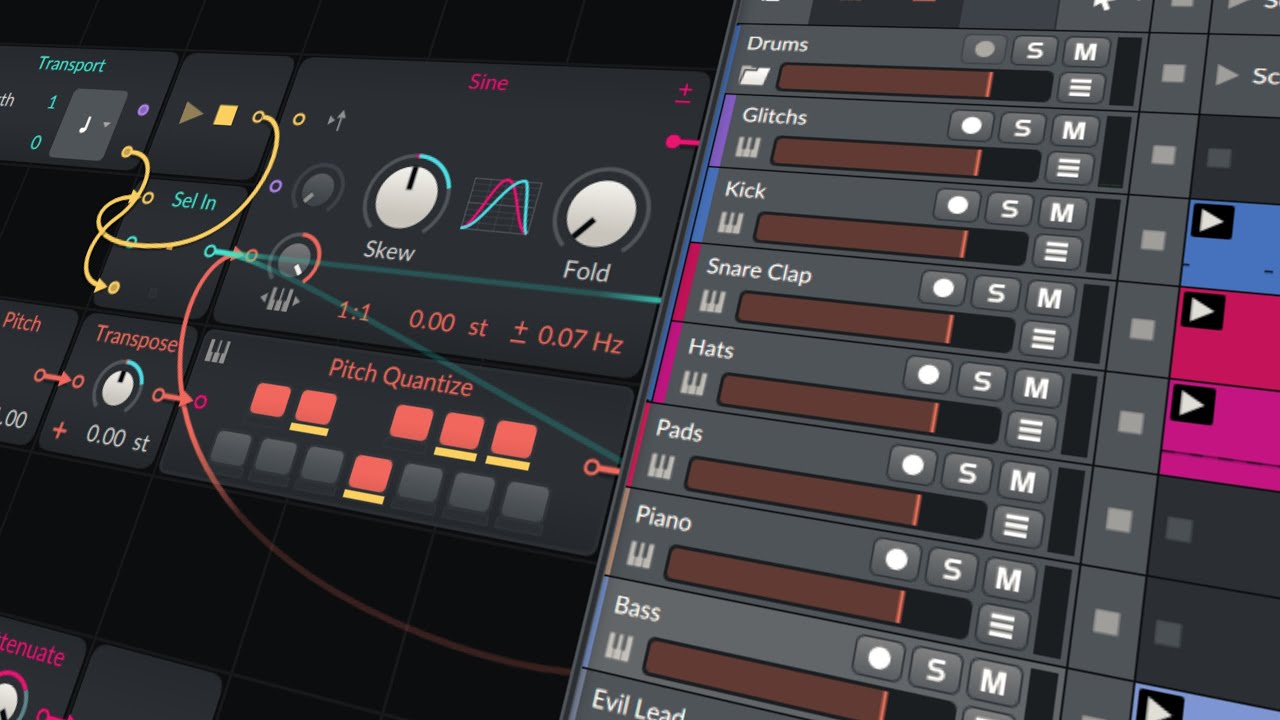Mute the Snare Clap track
1280x720 pixels.
tap(1049, 299)
